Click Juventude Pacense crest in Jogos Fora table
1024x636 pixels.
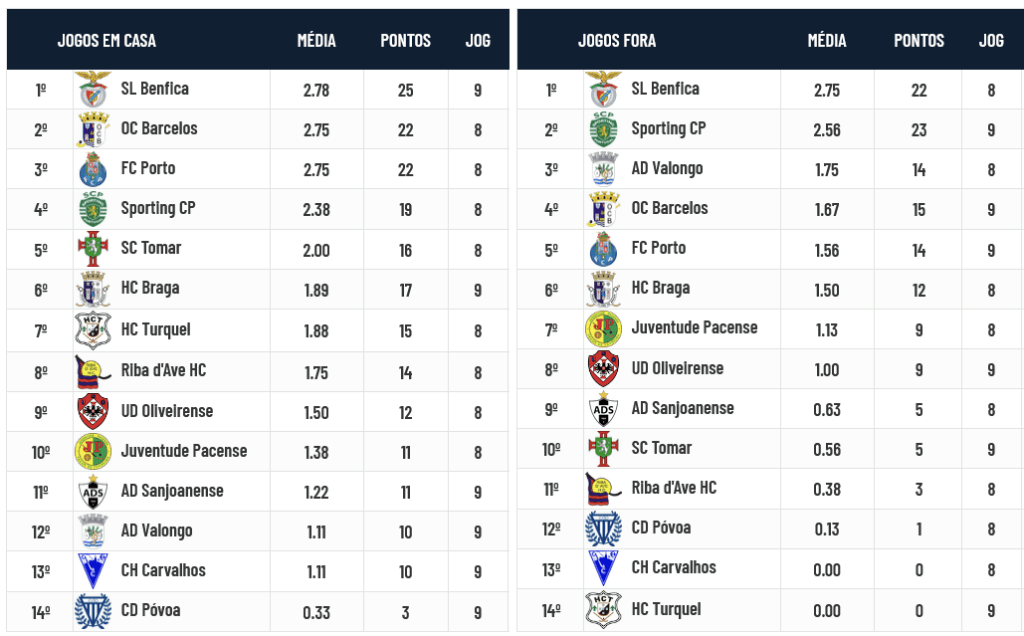(x=603, y=329)
